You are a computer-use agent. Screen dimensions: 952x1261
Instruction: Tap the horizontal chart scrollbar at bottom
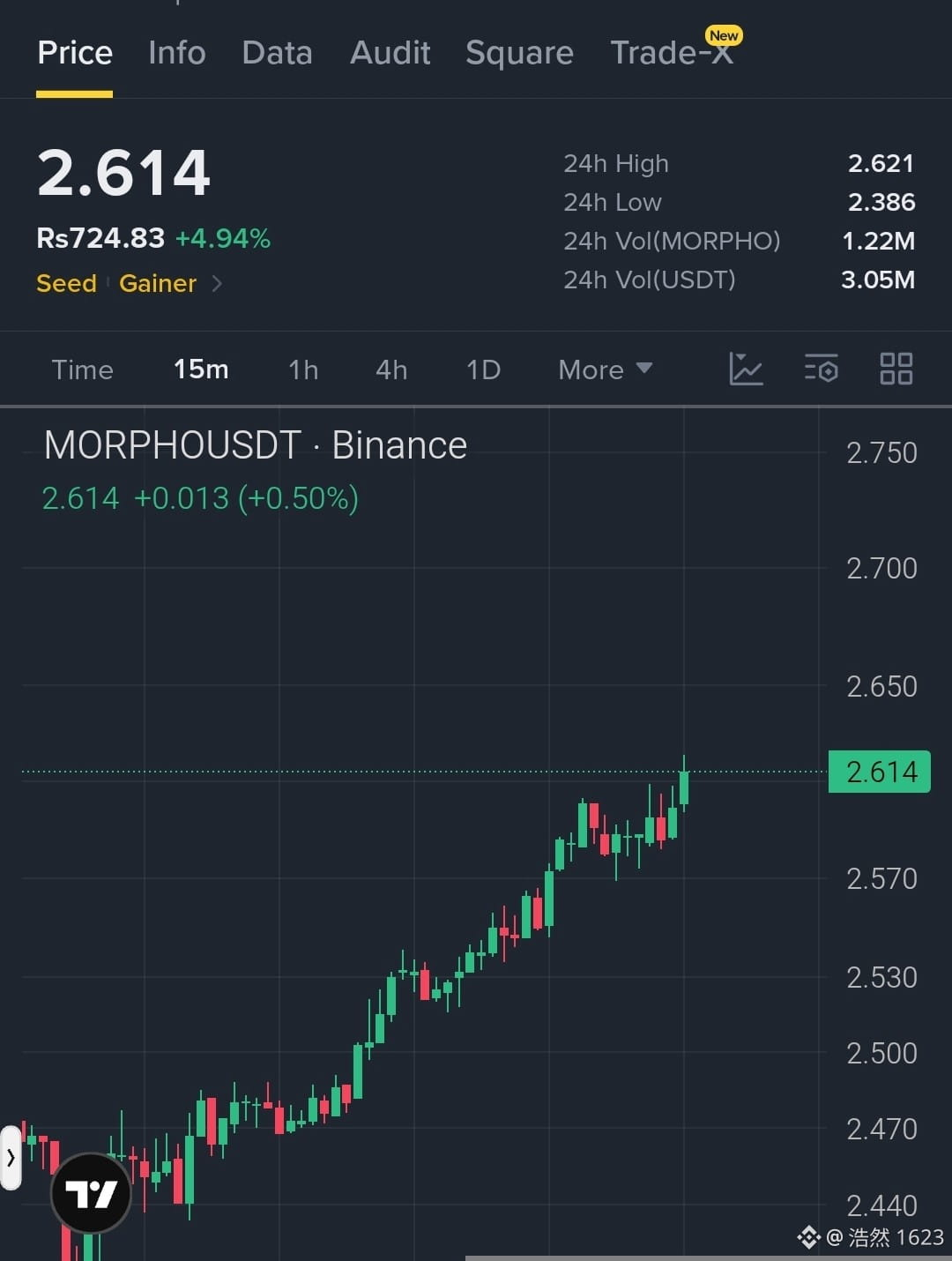708,1257
